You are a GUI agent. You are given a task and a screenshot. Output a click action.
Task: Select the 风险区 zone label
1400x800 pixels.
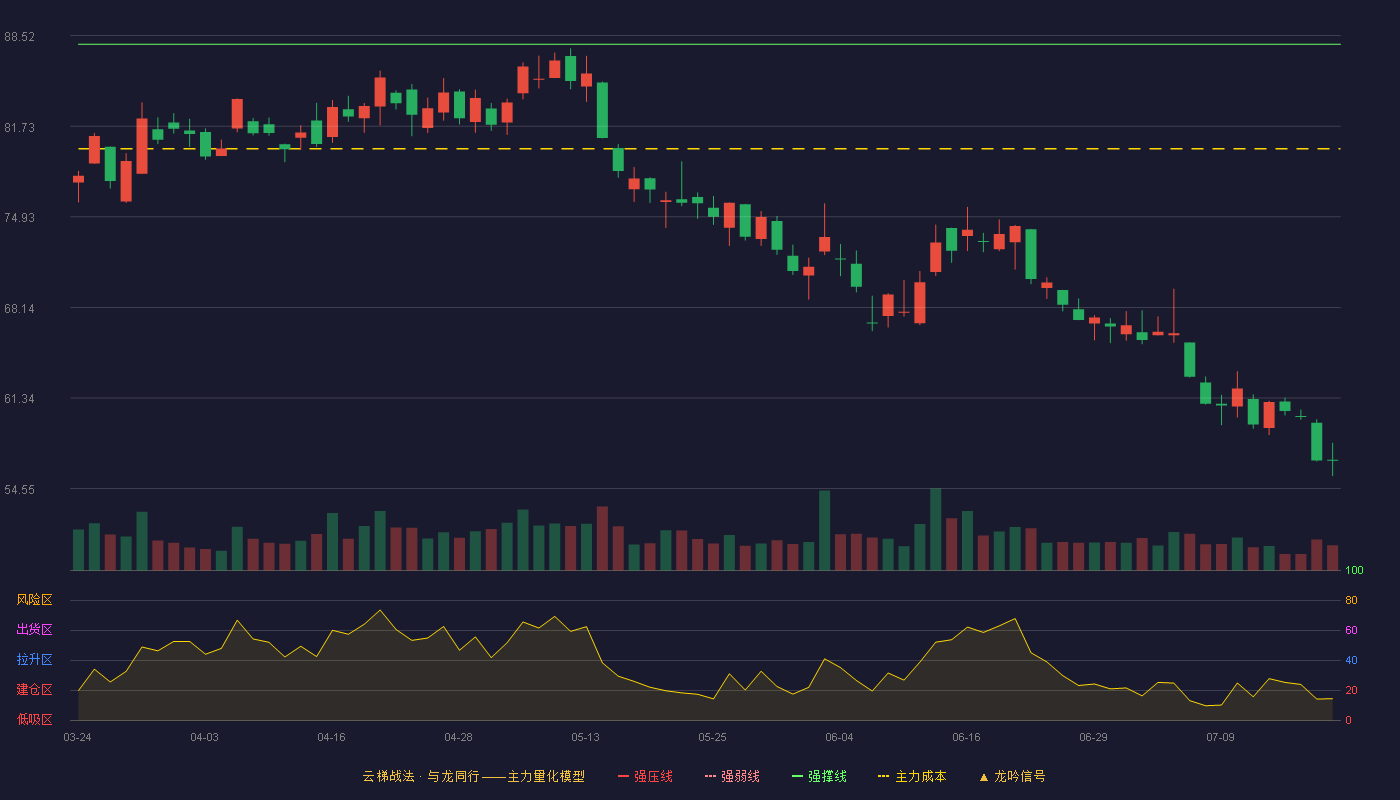(x=34, y=600)
